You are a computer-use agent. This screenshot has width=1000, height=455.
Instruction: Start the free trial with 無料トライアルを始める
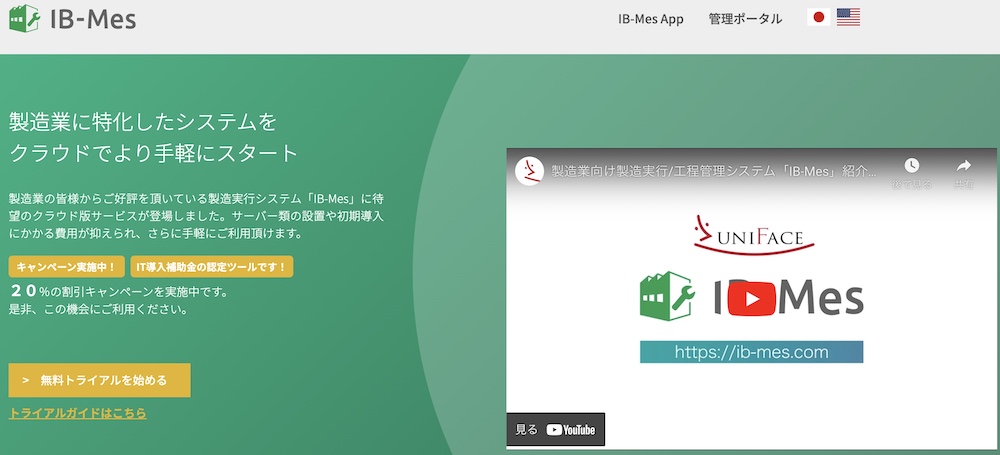coord(99,380)
